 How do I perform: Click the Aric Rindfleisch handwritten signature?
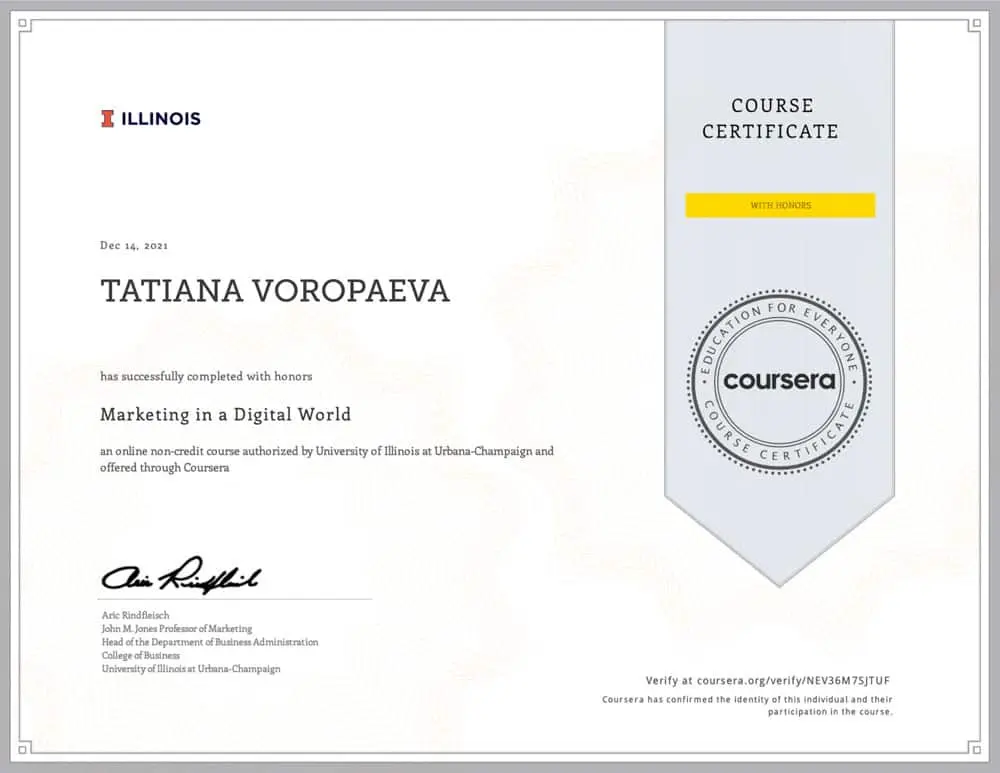[x=181, y=575]
